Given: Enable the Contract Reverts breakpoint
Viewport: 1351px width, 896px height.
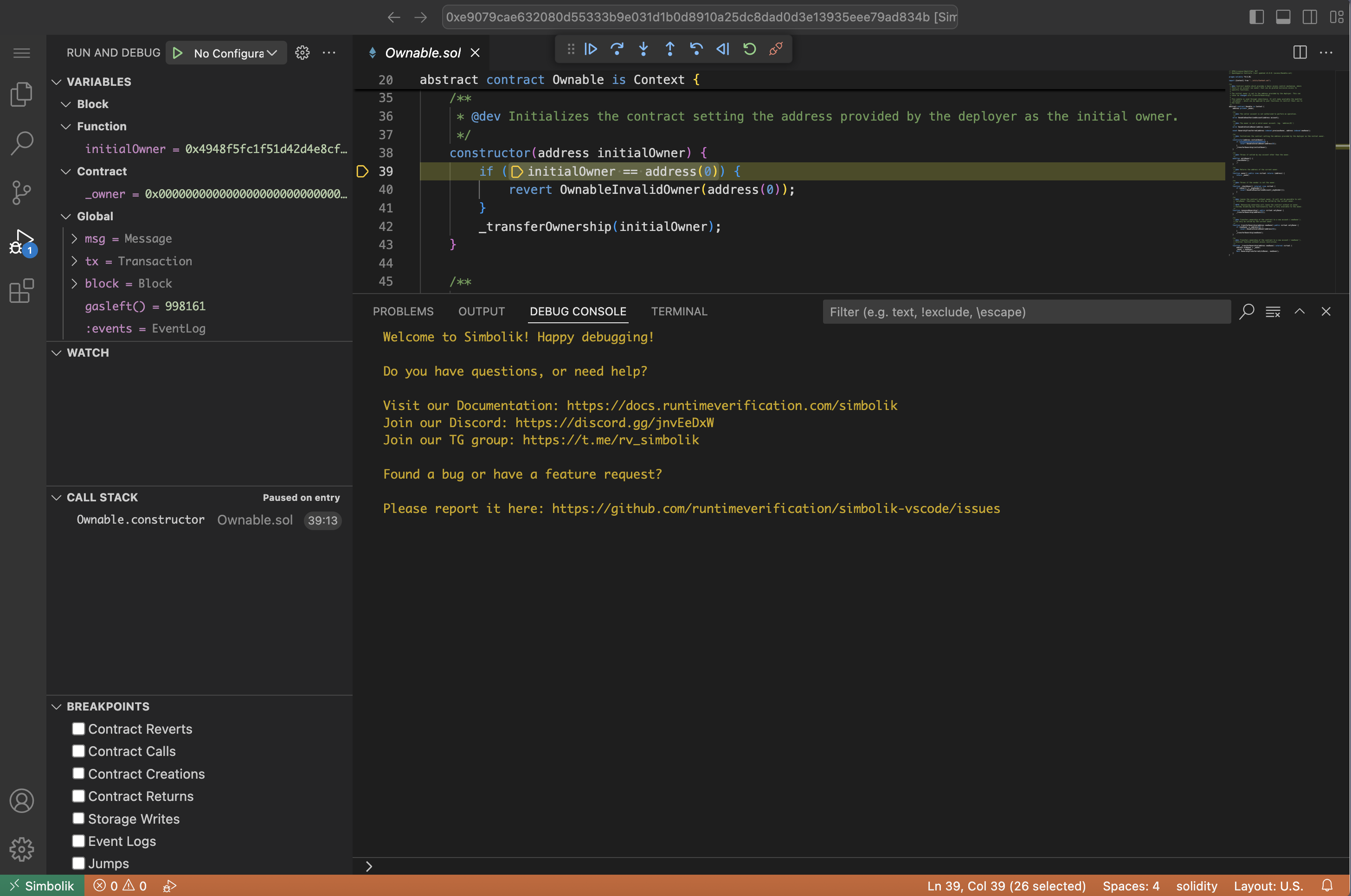Looking at the screenshot, I should pos(78,729).
